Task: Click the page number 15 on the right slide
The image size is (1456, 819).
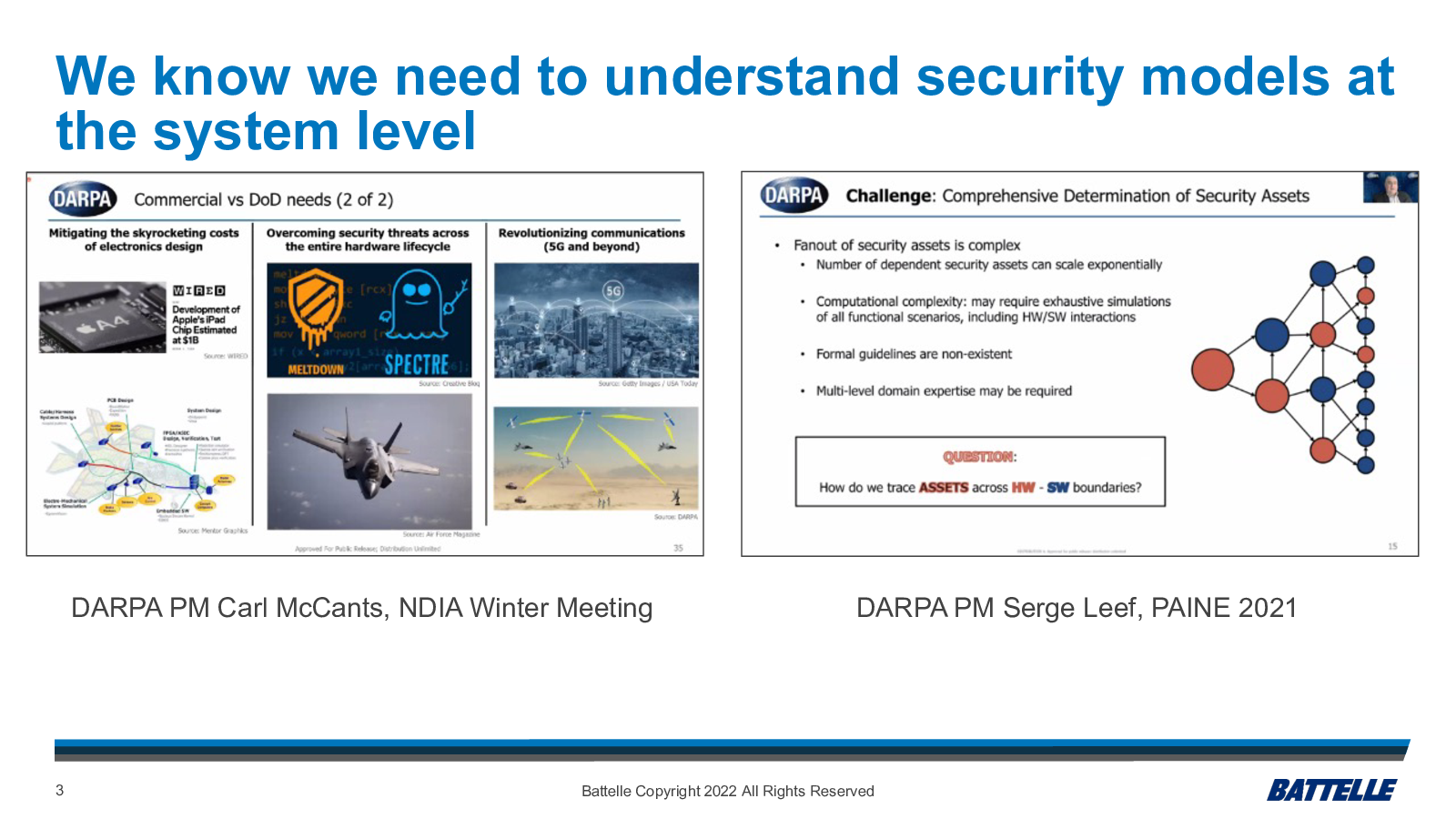Action: point(1392,546)
